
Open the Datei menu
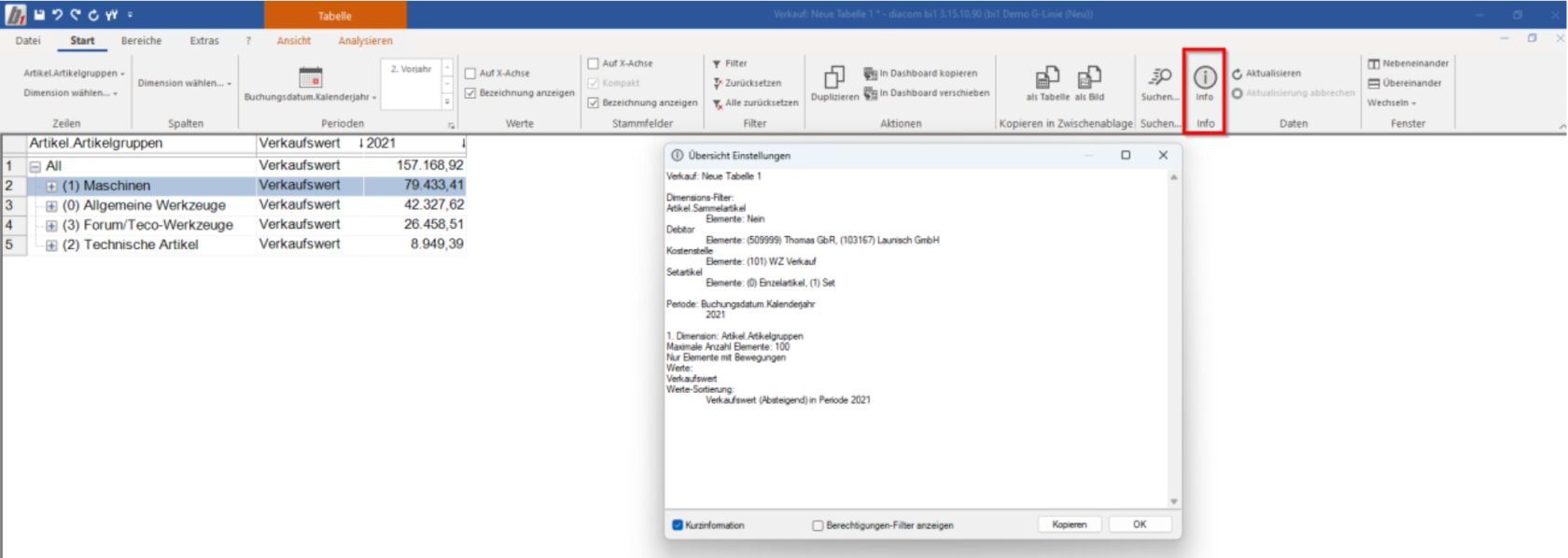pyautogui.click(x=28, y=40)
